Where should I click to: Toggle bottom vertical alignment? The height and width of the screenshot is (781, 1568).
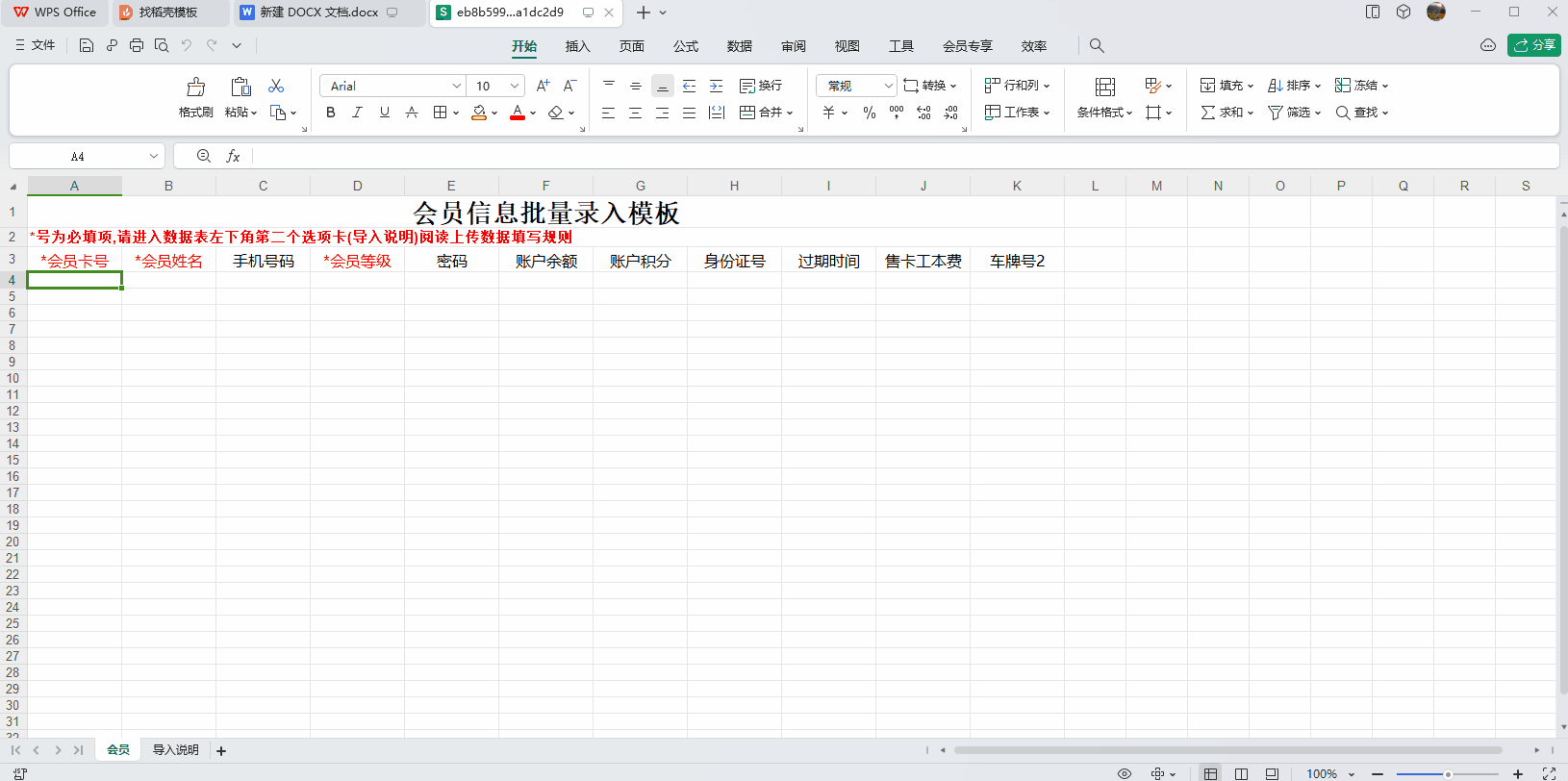(x=663, y=86)
